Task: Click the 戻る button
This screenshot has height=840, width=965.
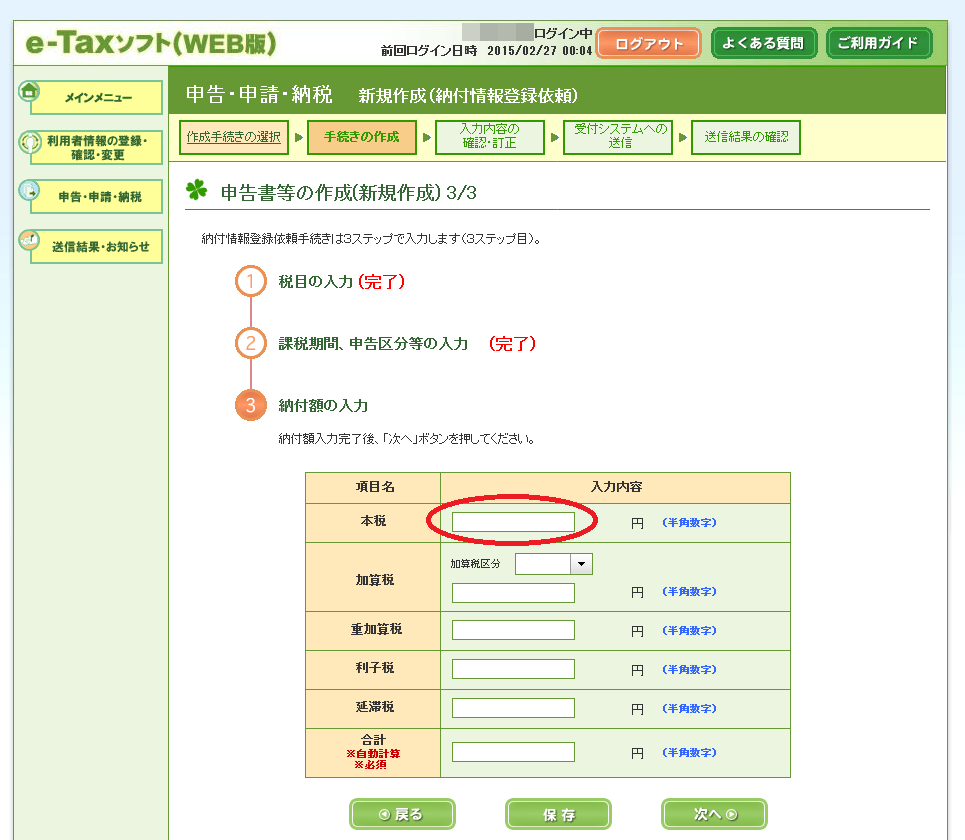Action: click(402, 814)
